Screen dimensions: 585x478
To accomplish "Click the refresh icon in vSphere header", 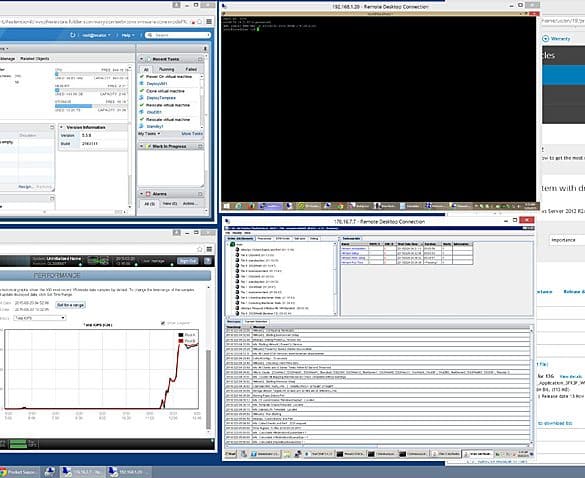I will (x=73, y=35).
